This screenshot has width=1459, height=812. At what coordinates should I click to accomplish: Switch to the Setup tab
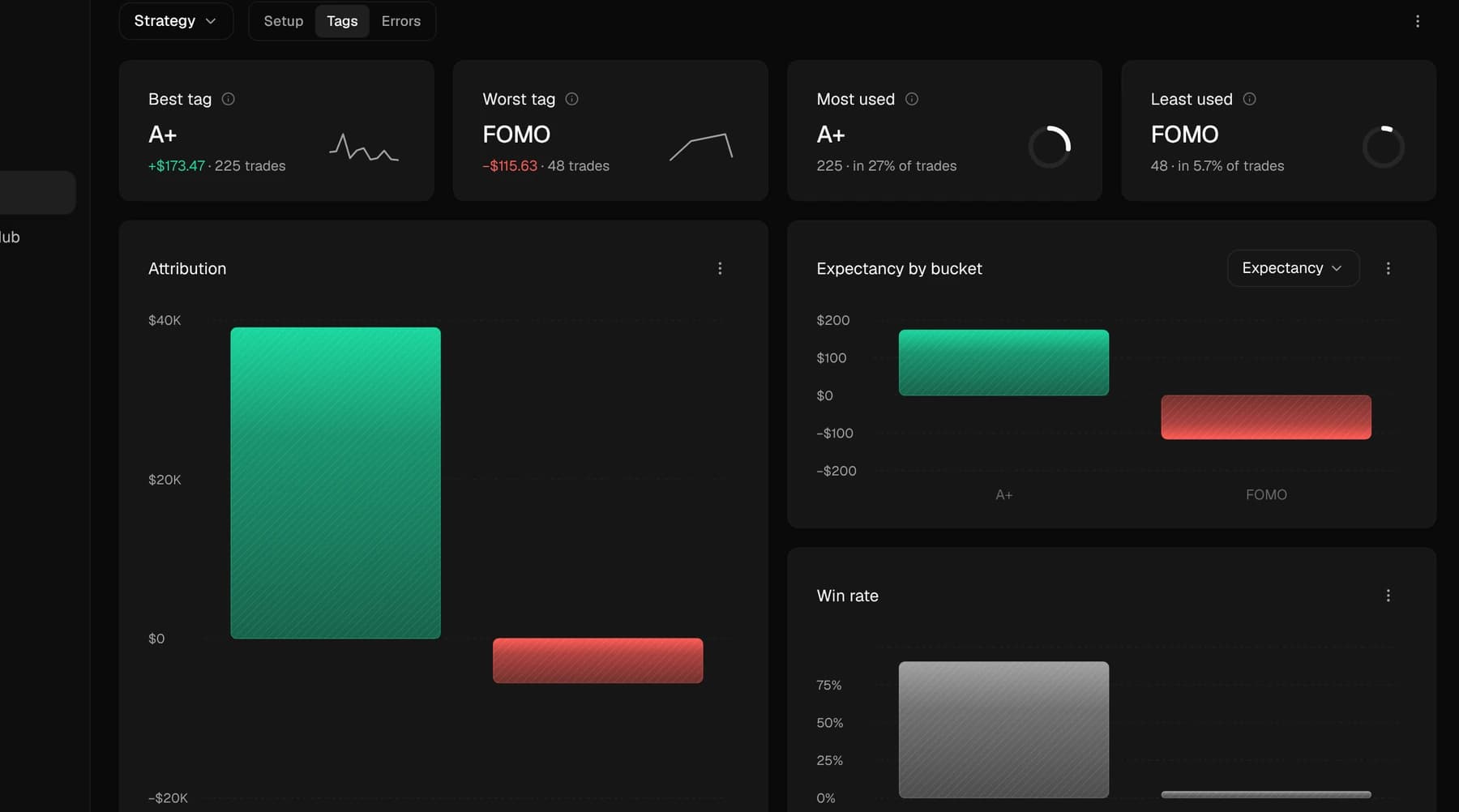(283, 21)
